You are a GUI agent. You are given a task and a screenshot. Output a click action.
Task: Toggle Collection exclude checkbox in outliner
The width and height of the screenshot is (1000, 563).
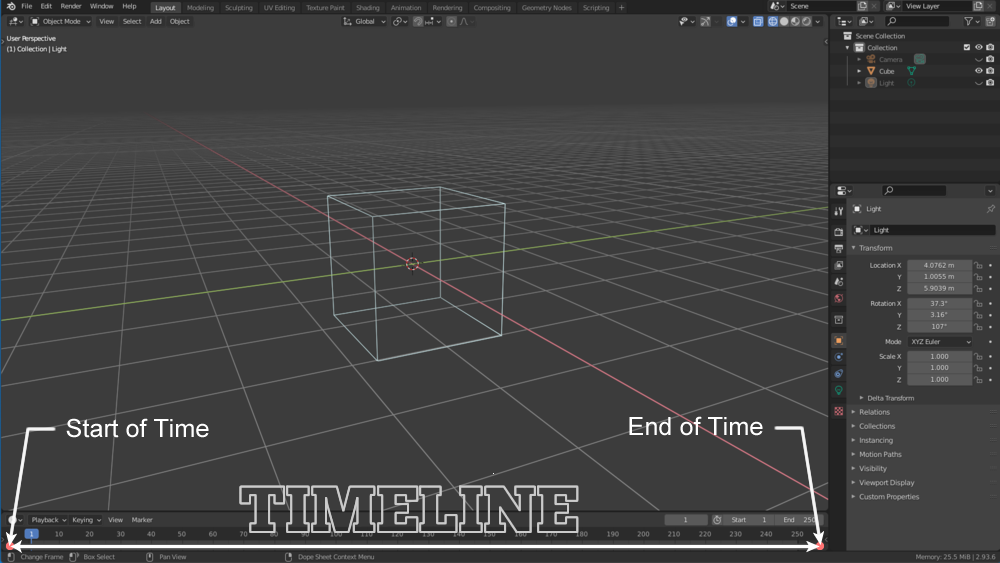(x=967, y=48)
